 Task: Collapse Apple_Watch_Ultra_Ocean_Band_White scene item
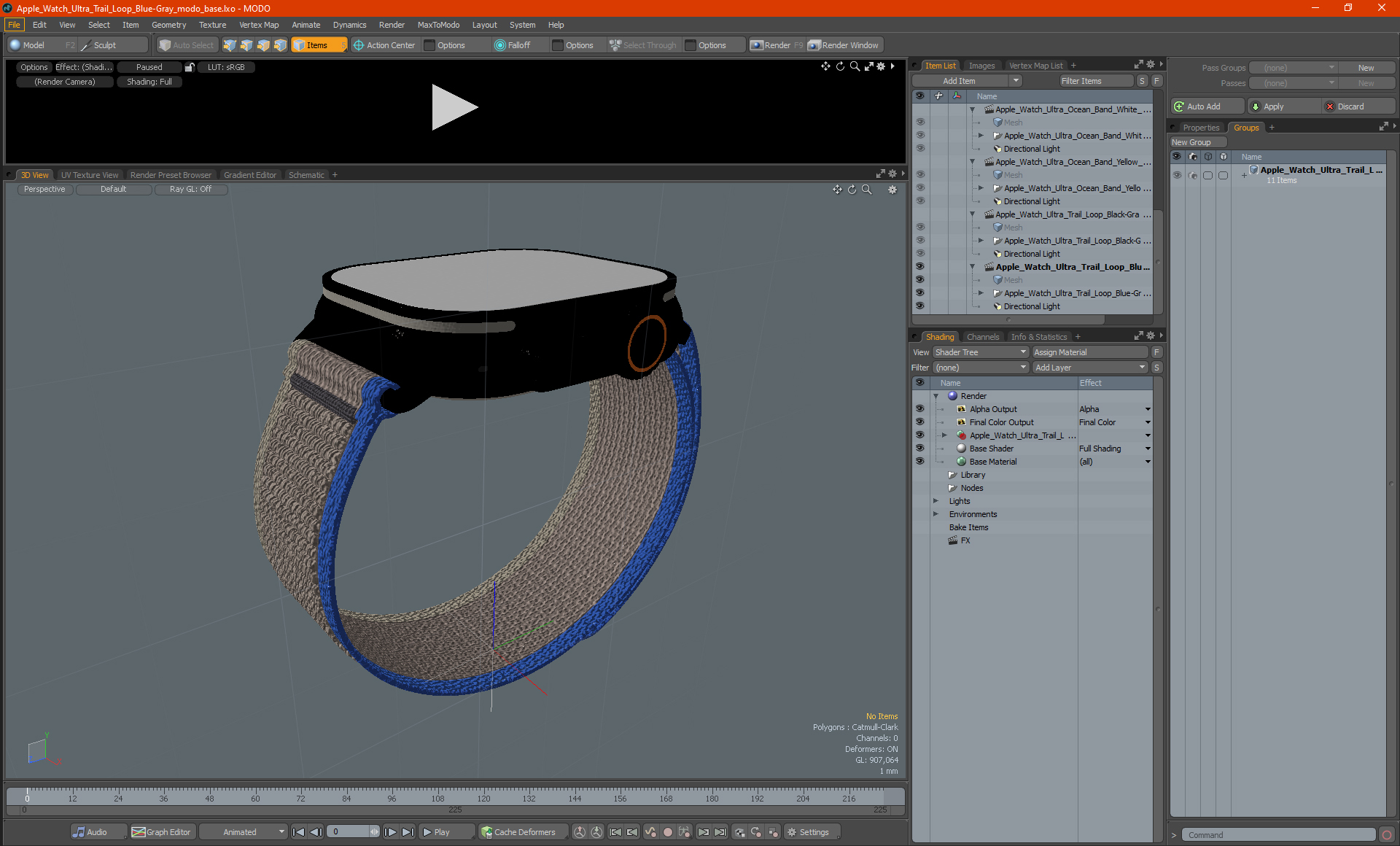coord(973,109)
